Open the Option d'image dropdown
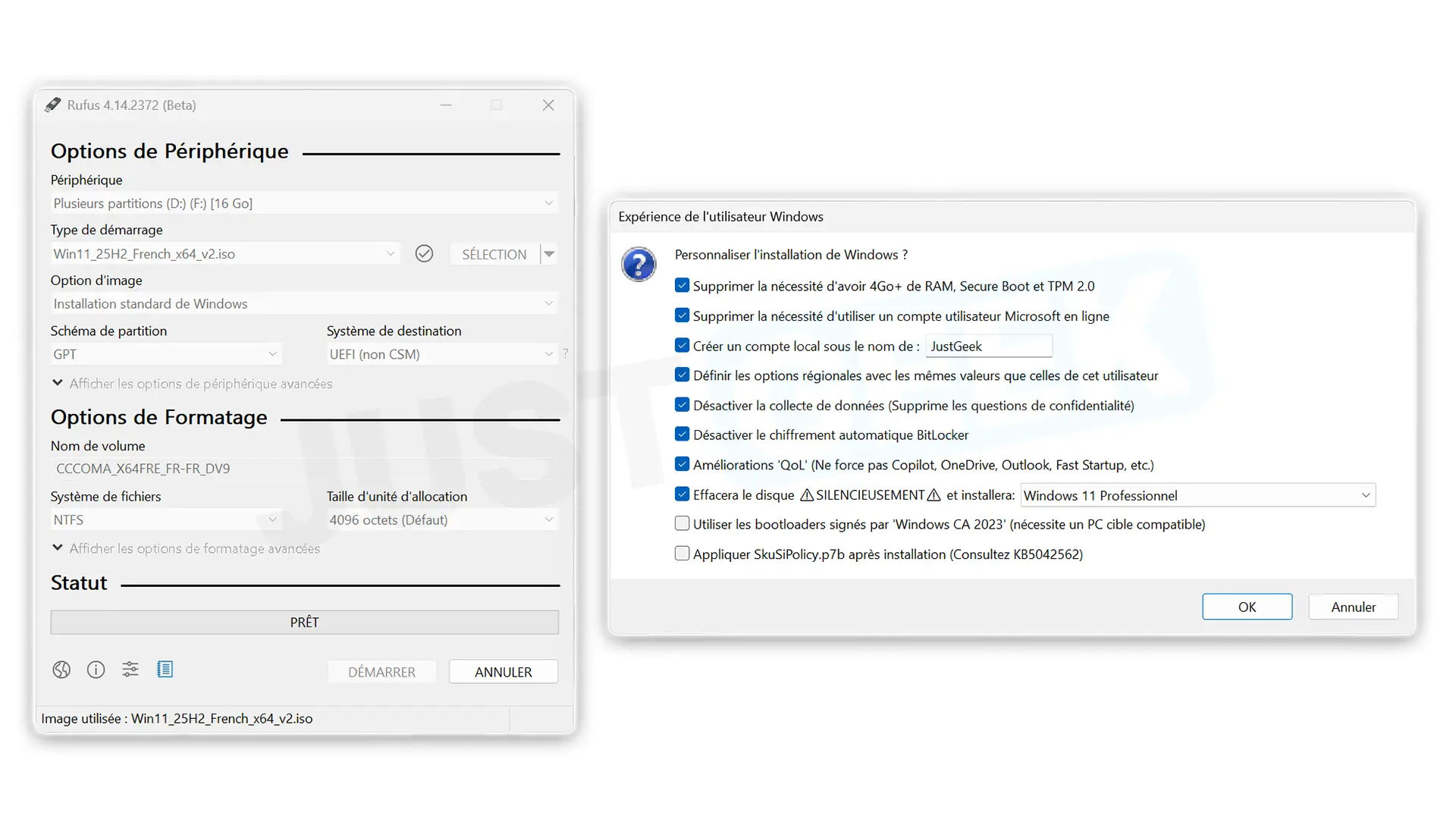This screenshot has width=1456, height=819. pyautogui.click(x=304, y=303)
